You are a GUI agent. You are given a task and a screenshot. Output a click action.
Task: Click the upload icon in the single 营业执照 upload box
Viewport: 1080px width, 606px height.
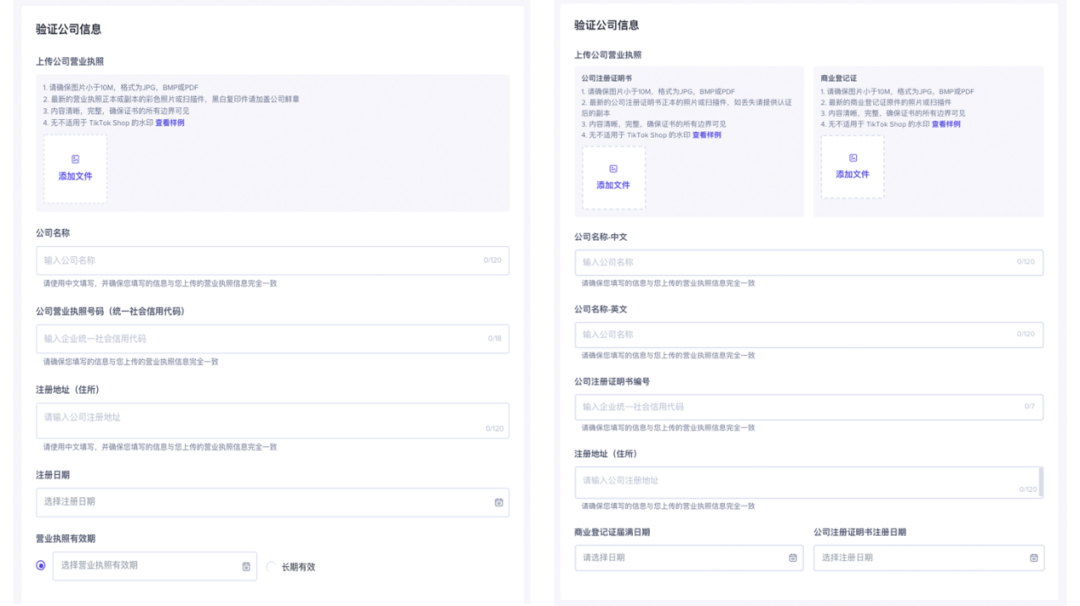tap(75, 160)
